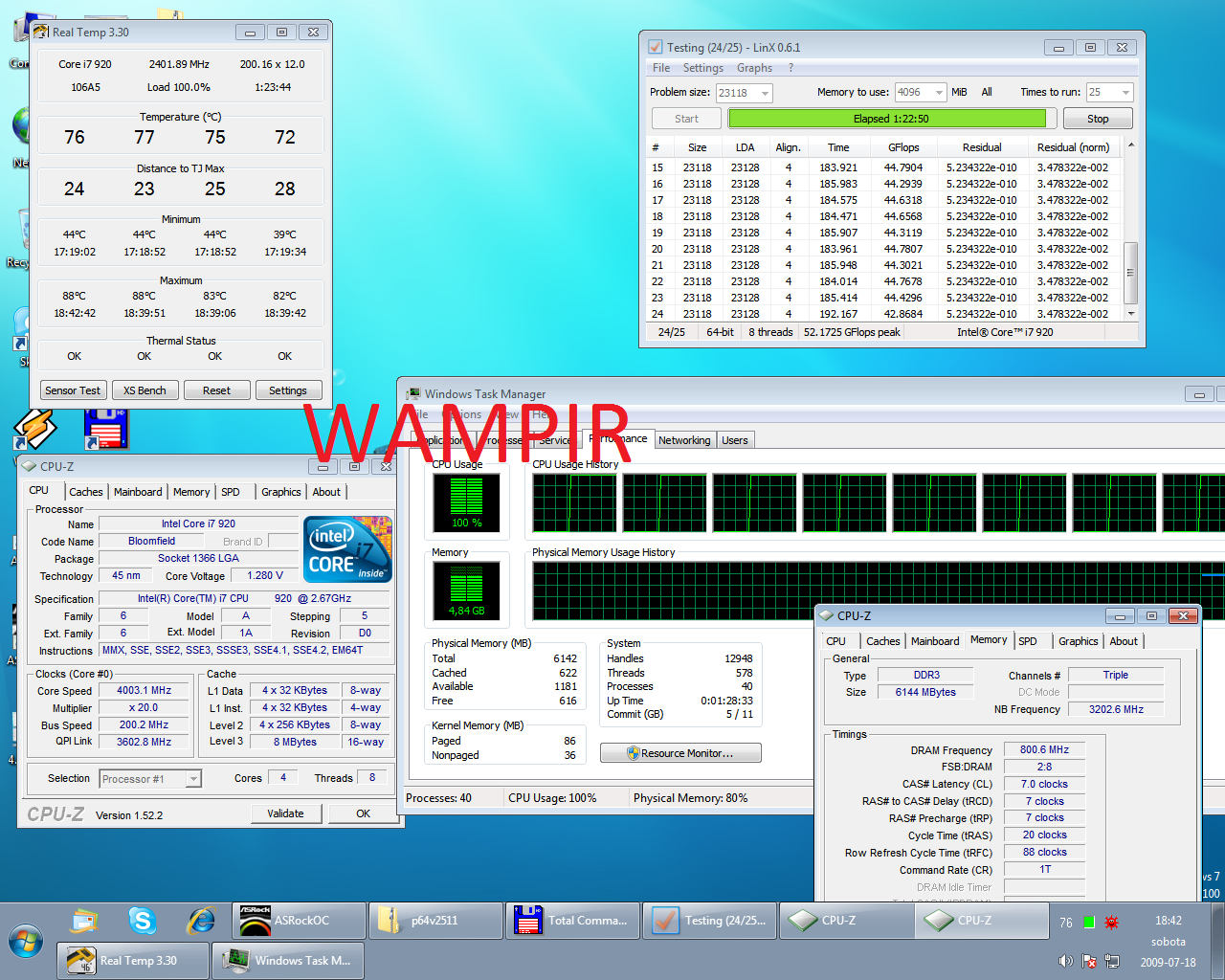Click the Reset button in Real Temp
This screenshot has height=980, width=1225.
point(216,390)
